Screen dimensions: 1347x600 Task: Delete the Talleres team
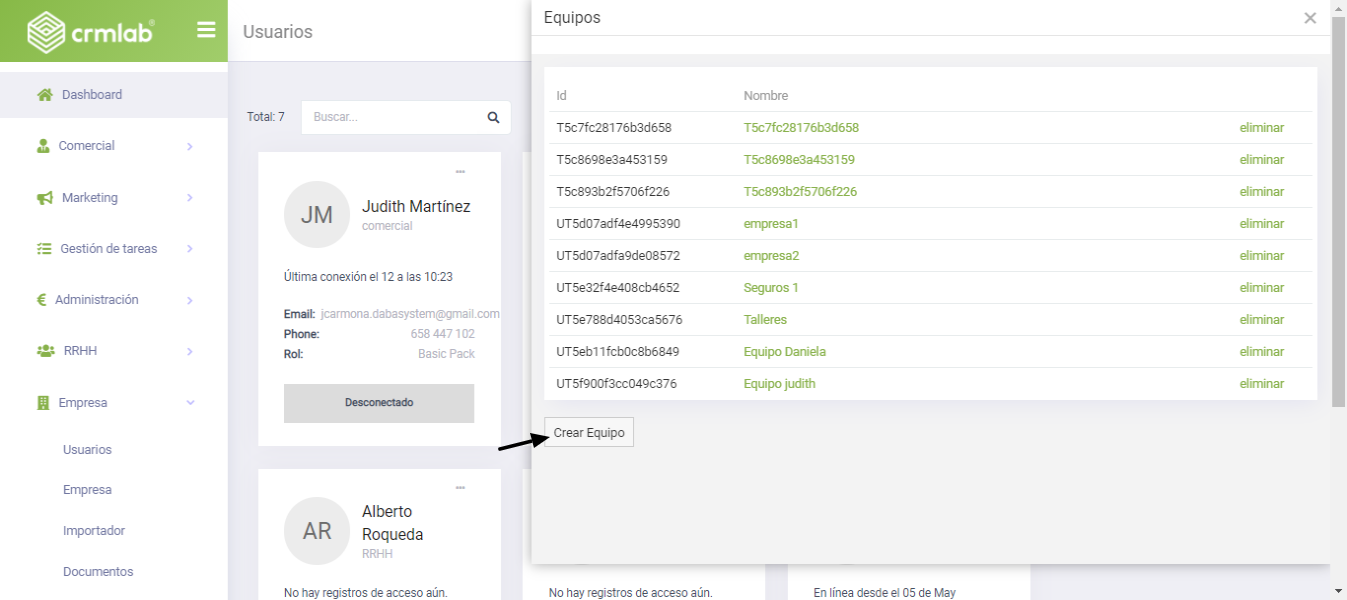pos(1261,320)
